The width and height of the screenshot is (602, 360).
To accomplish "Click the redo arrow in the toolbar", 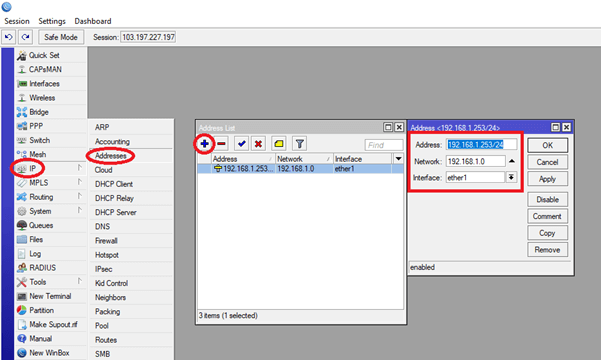I will 25,37.
